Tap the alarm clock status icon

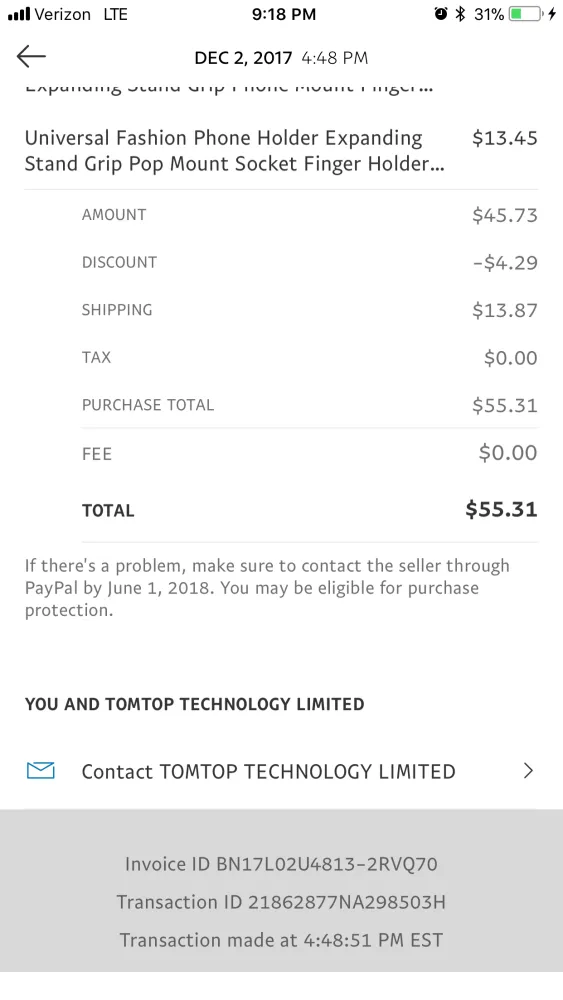441,13
